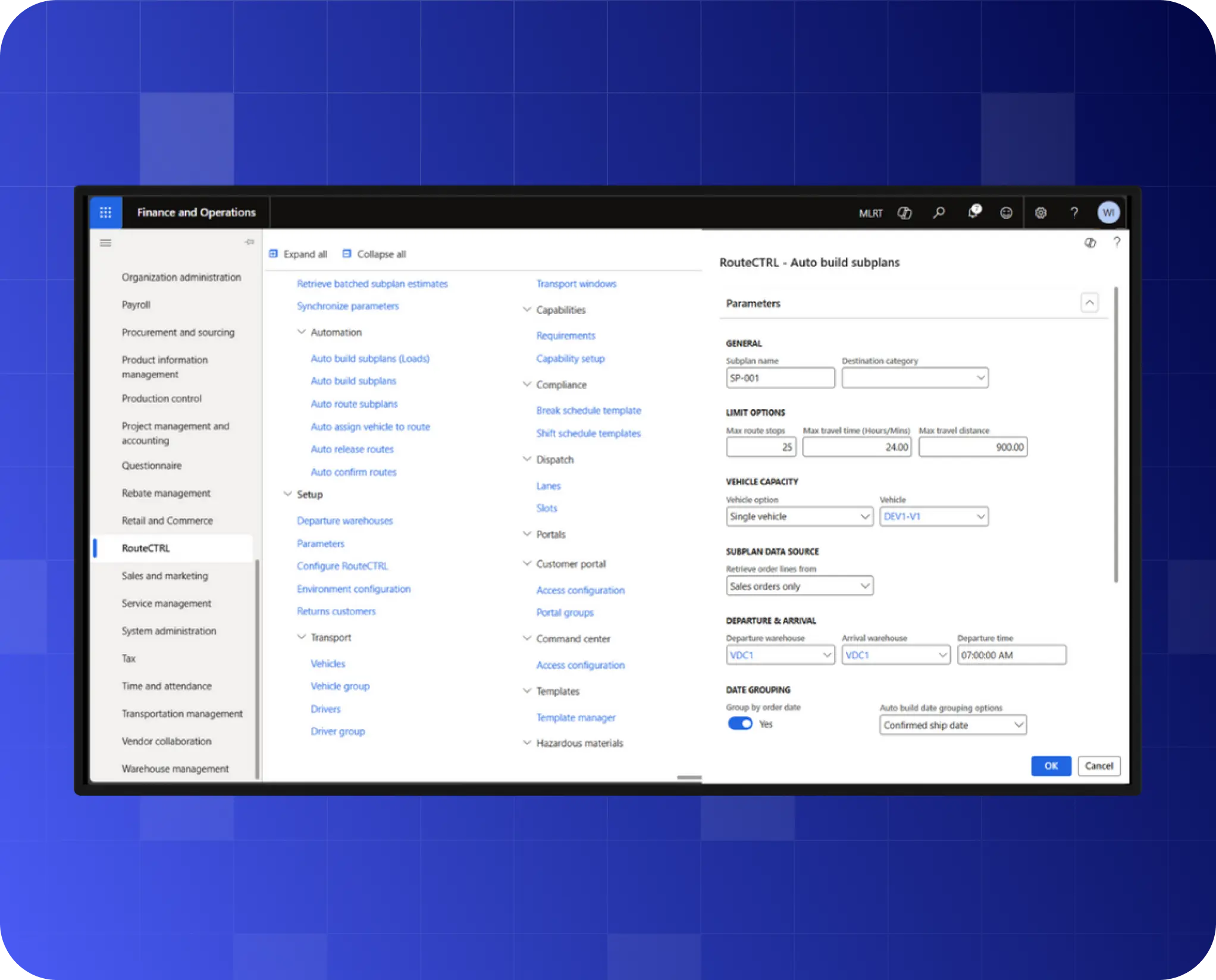
Task: Open Sales and marketing module
Action: [x=165, y=576]
